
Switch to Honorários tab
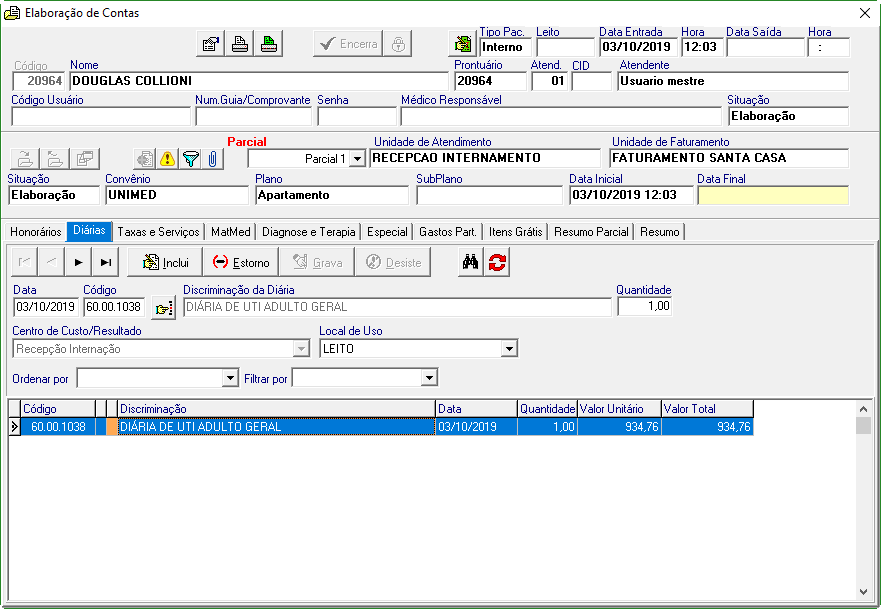point(35,232)
